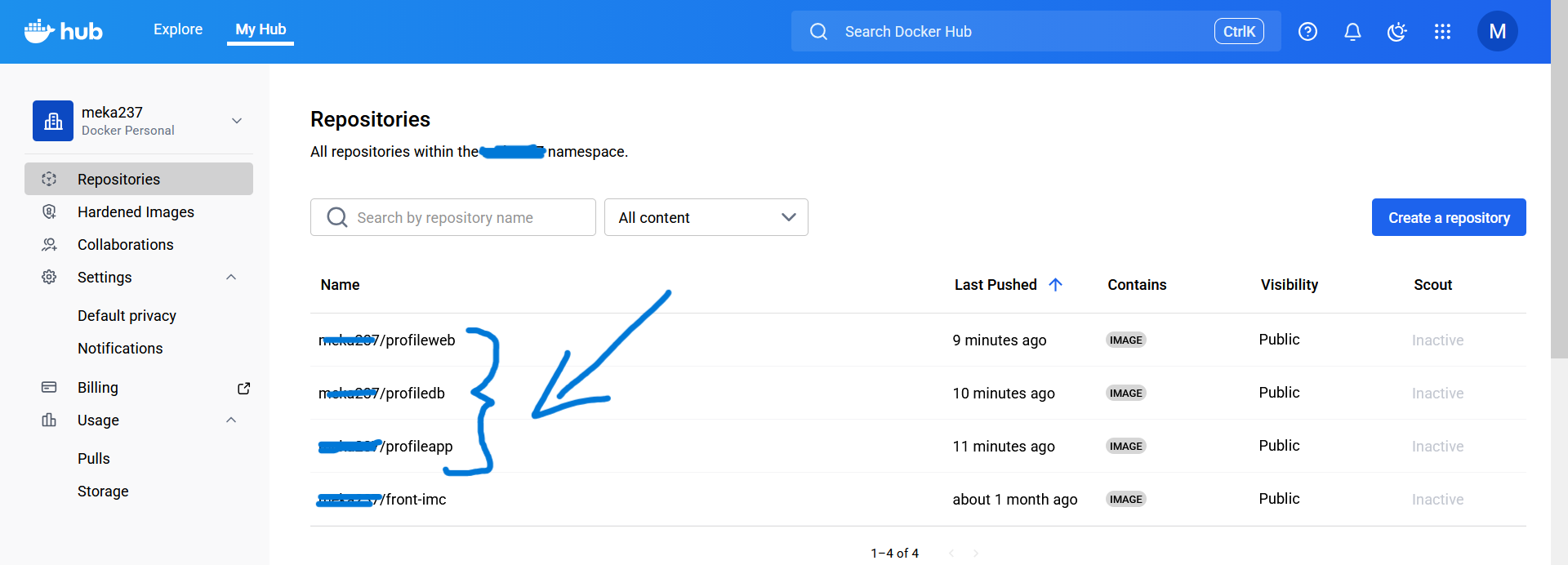Click the magnifier icon in the top search bar
This screenshot has width=1568, height=565.
tap(818, 32)
